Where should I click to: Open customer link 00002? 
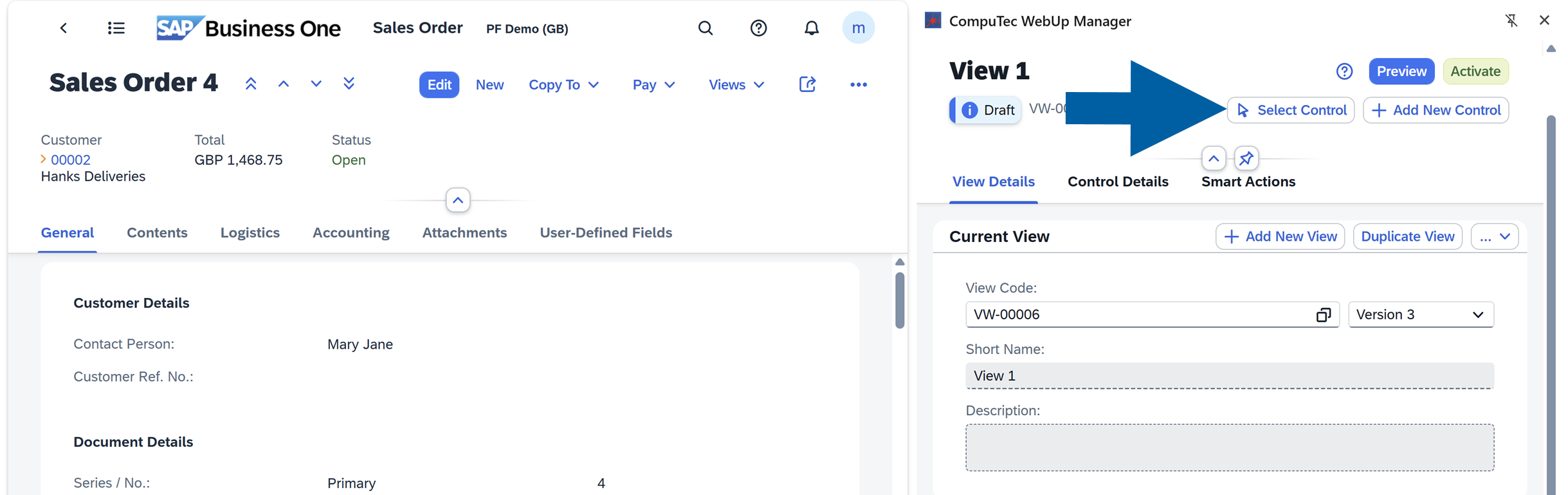pos(70,160)
